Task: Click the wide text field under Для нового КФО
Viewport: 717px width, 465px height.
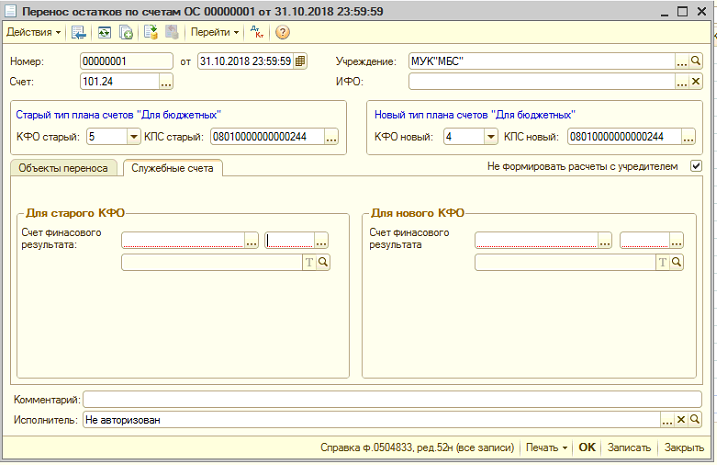Action: pyautogui.click(x=565, y=262)
